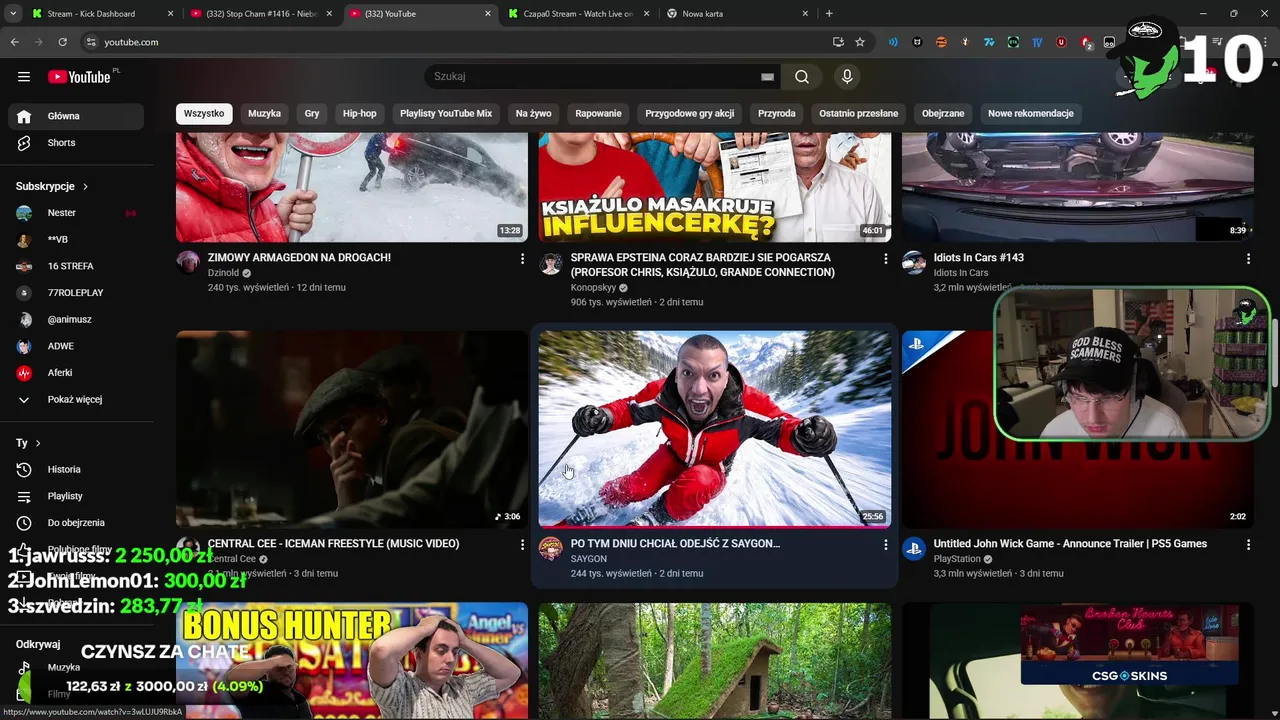Select the Na żywo filter chip

(534, 114)
